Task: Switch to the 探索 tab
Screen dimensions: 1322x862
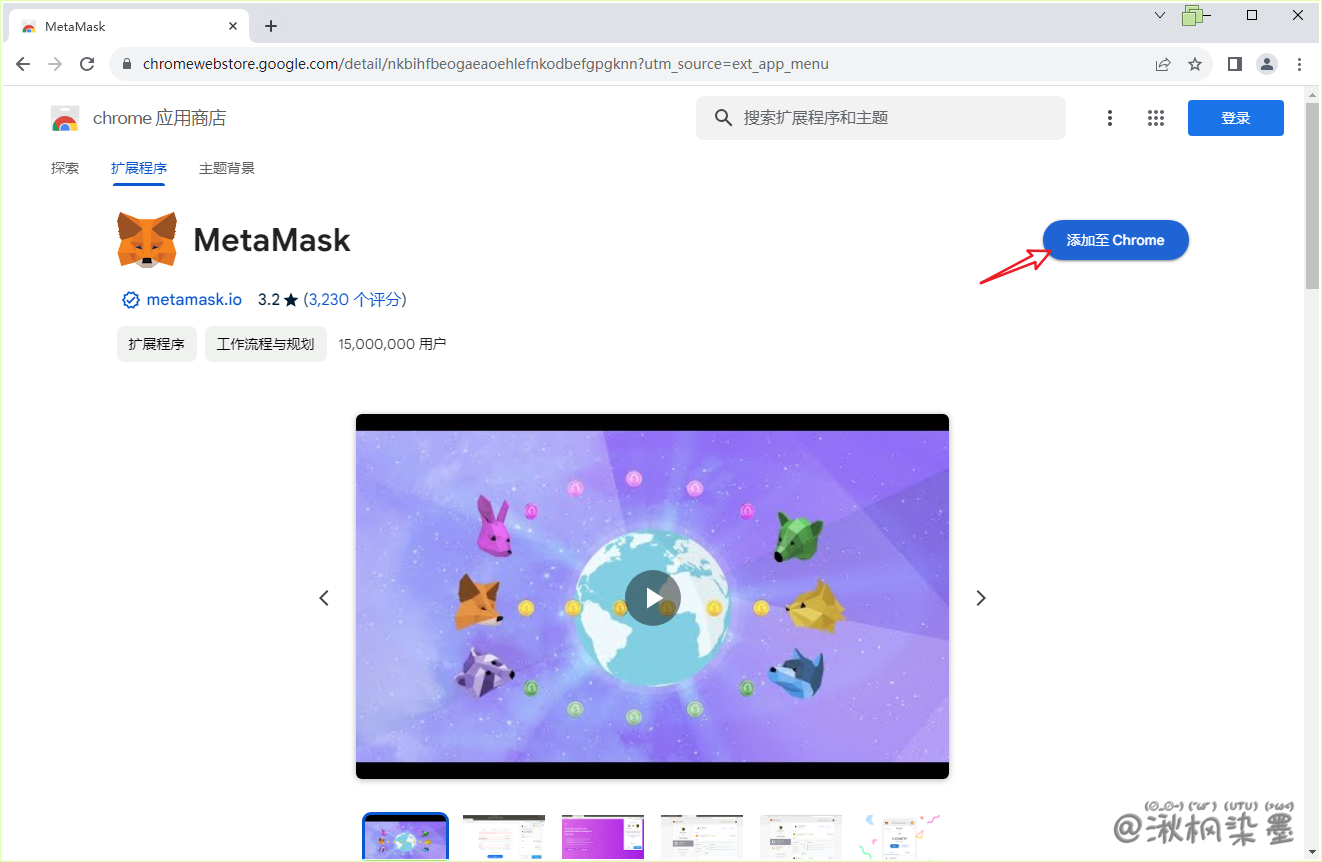Action: click(65, 168)
